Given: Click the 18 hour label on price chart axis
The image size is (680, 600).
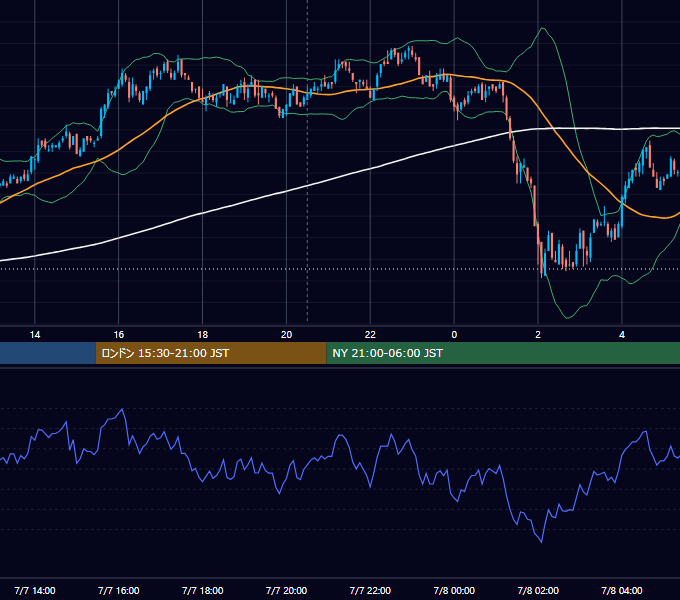Looking at the screenshot, I should [203, 335].
